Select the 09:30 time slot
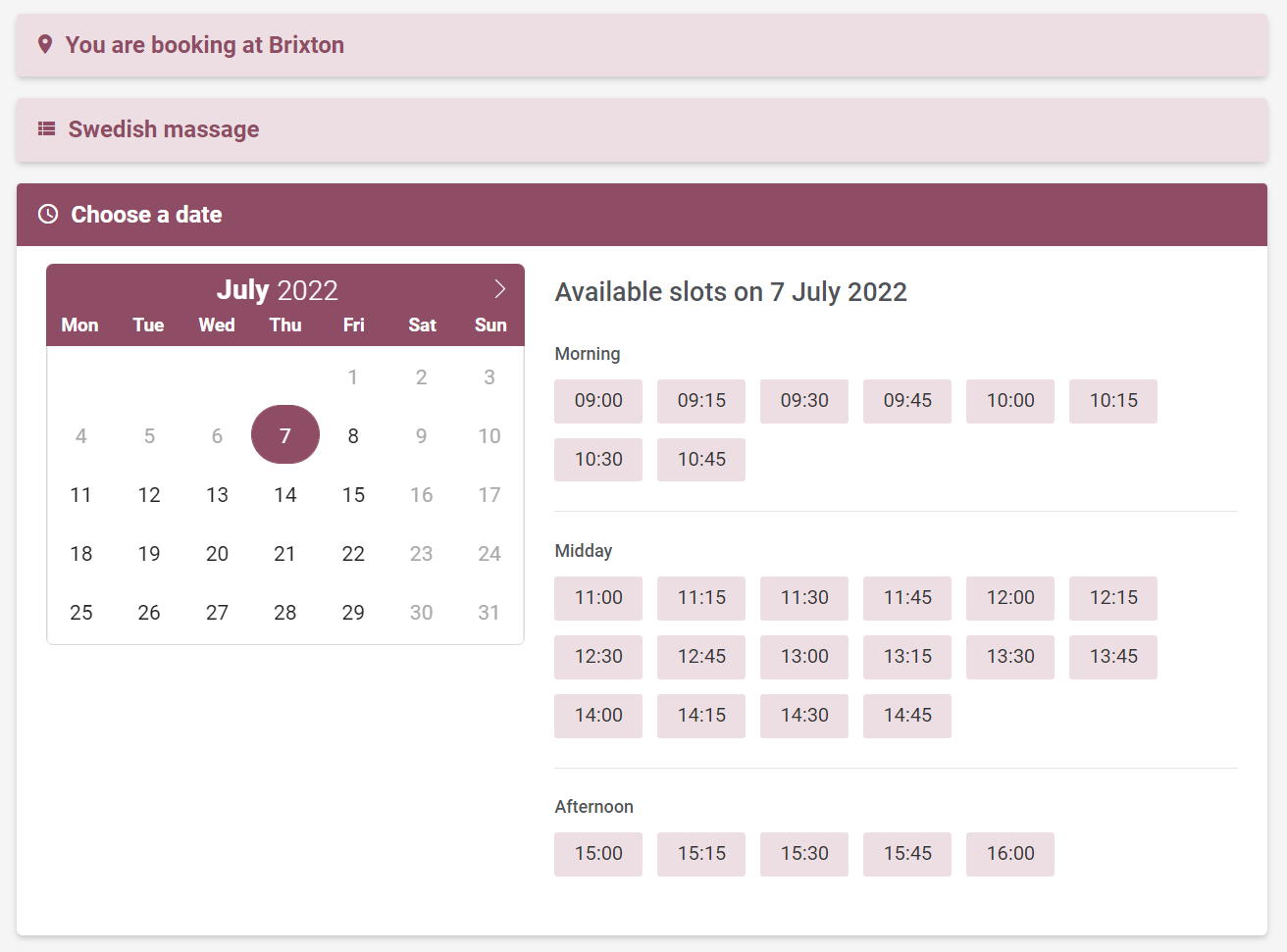The width and height of the screenshot is (1287, 952). pos(804,401)
